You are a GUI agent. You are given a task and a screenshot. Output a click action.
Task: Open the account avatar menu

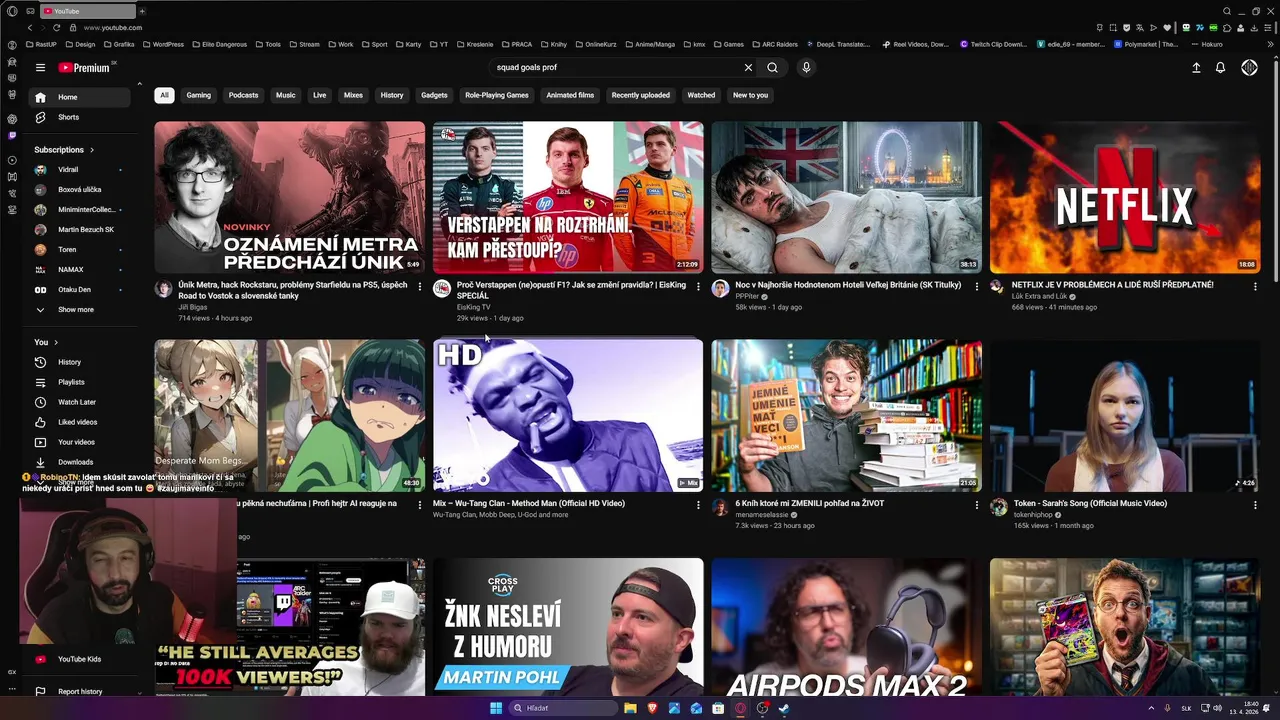click(1249, 68)
